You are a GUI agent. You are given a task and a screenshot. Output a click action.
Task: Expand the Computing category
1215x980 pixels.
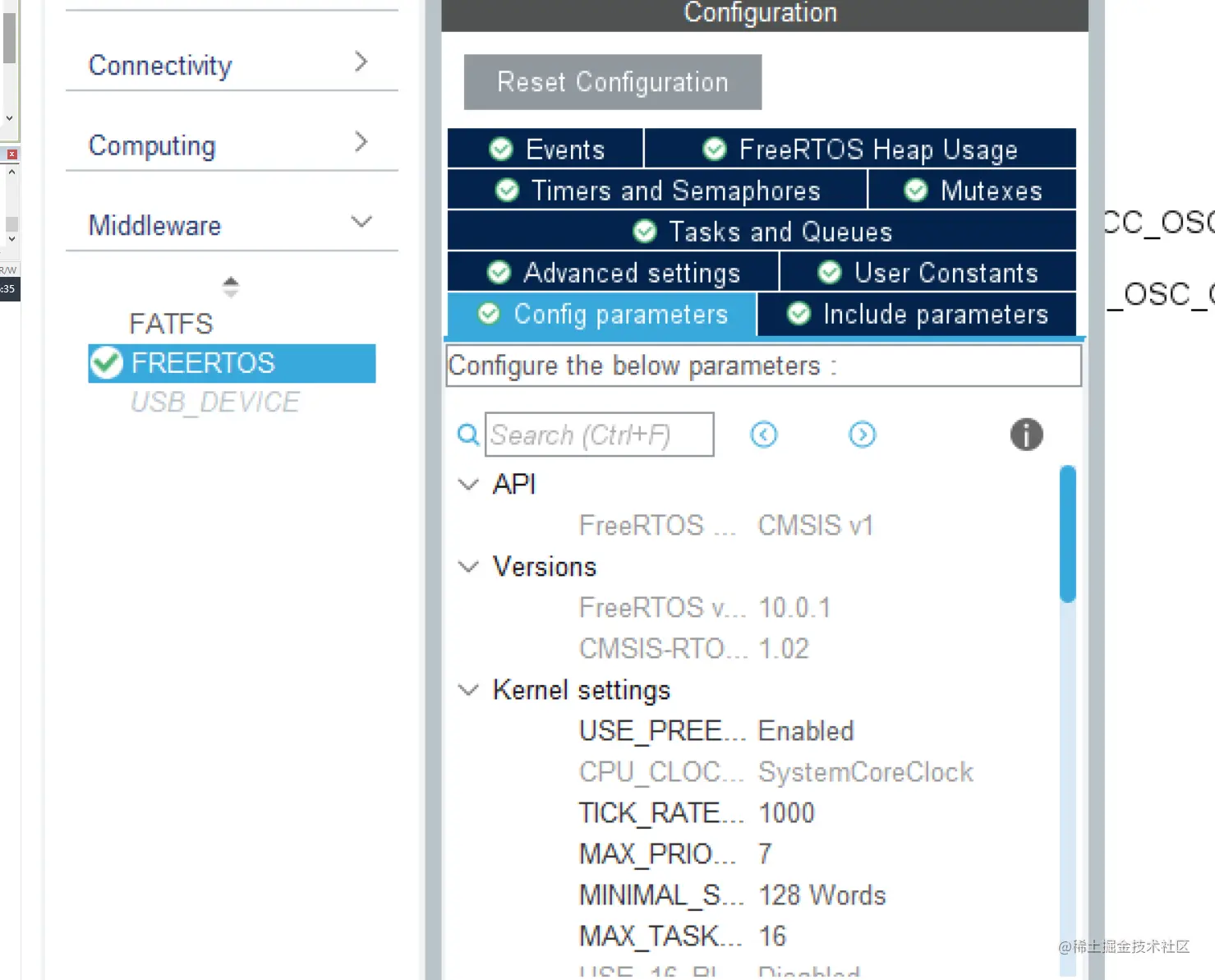click(x=231, y=145)
